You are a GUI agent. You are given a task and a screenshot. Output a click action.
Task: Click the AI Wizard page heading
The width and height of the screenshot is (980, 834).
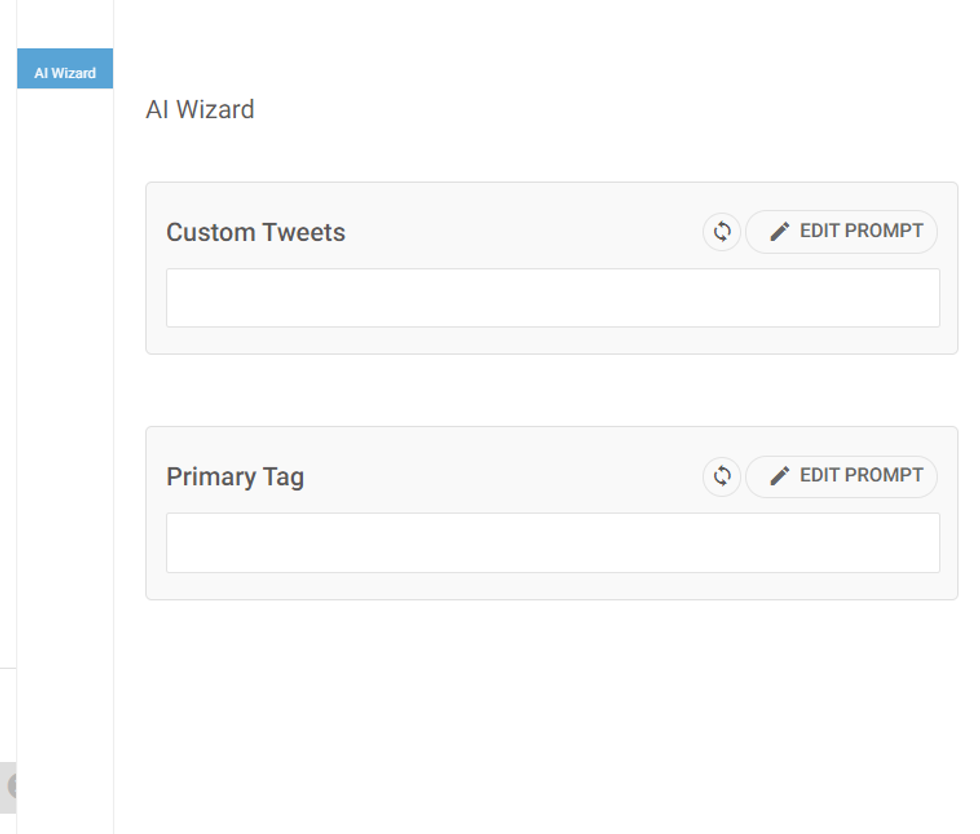pos(200,109)
